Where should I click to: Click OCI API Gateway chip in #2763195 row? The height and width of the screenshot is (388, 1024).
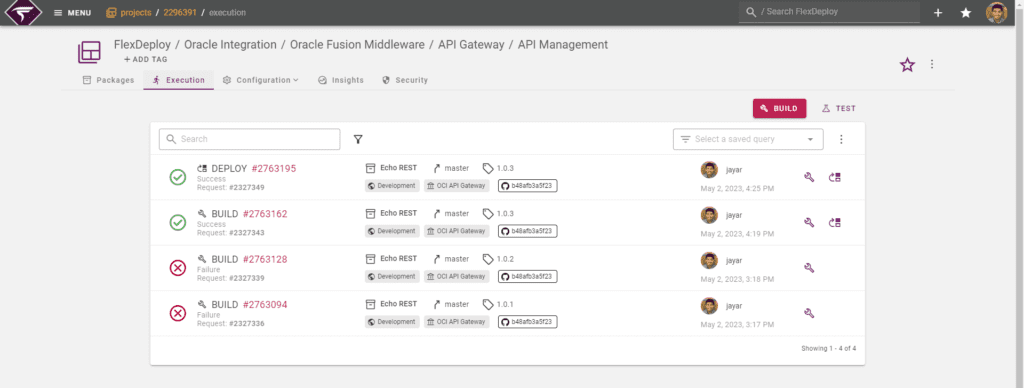tap(456, 186)
